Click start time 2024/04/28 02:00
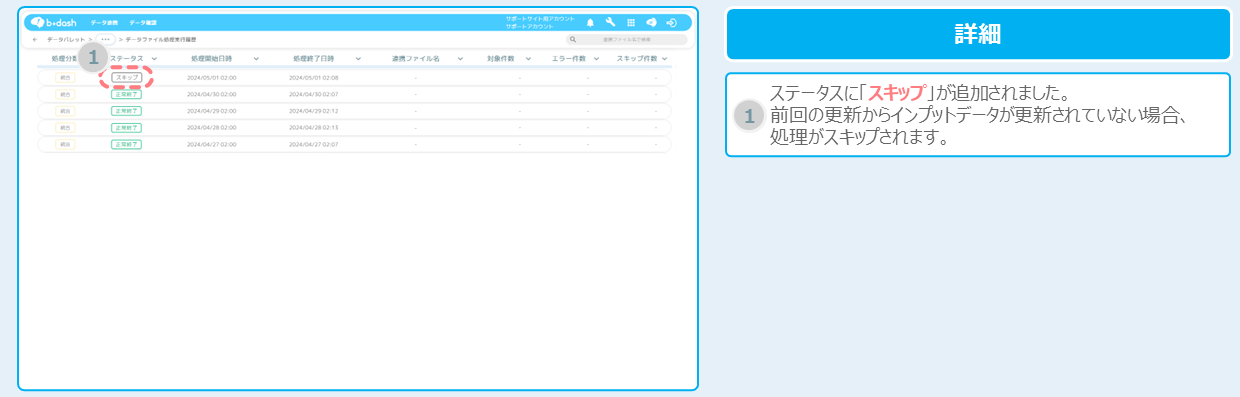The height and width of the screenshot is (397, 1240). tap(212, 128)
